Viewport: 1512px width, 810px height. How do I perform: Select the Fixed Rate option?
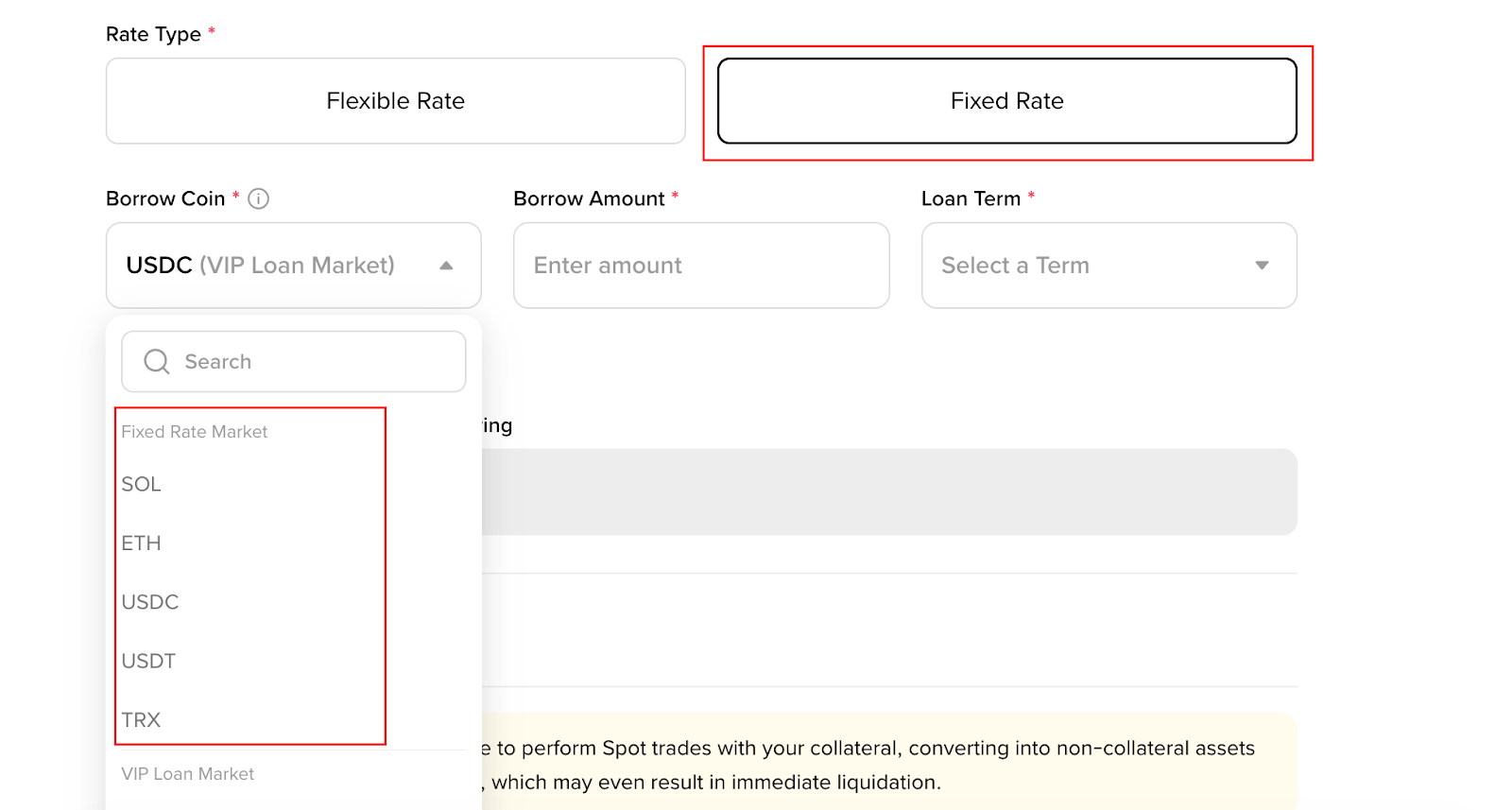pyautogui.click(x=1006, y=101)
